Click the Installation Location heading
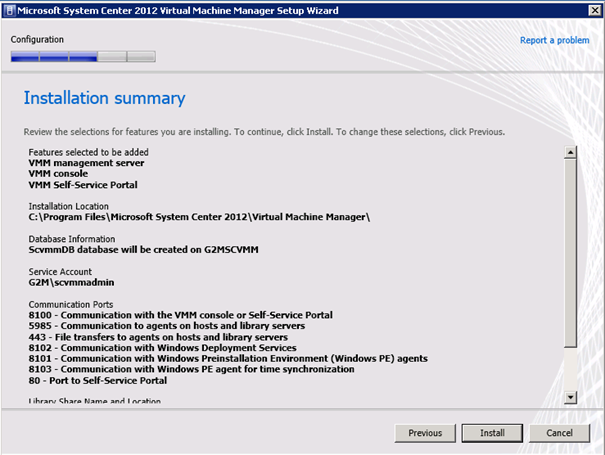 click(69, 206)
